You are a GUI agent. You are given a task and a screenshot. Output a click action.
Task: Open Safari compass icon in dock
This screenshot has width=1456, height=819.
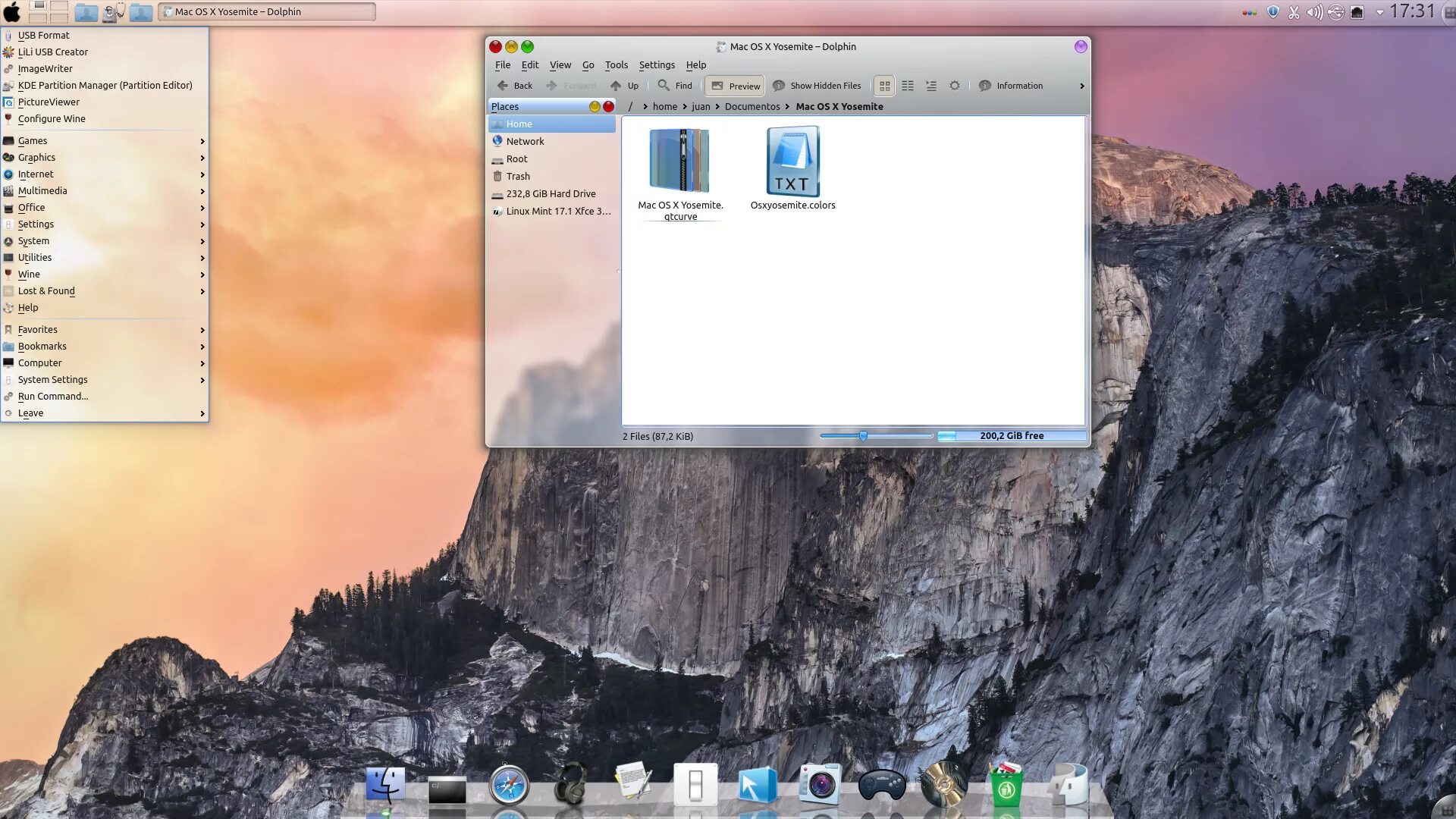point(509,785)
